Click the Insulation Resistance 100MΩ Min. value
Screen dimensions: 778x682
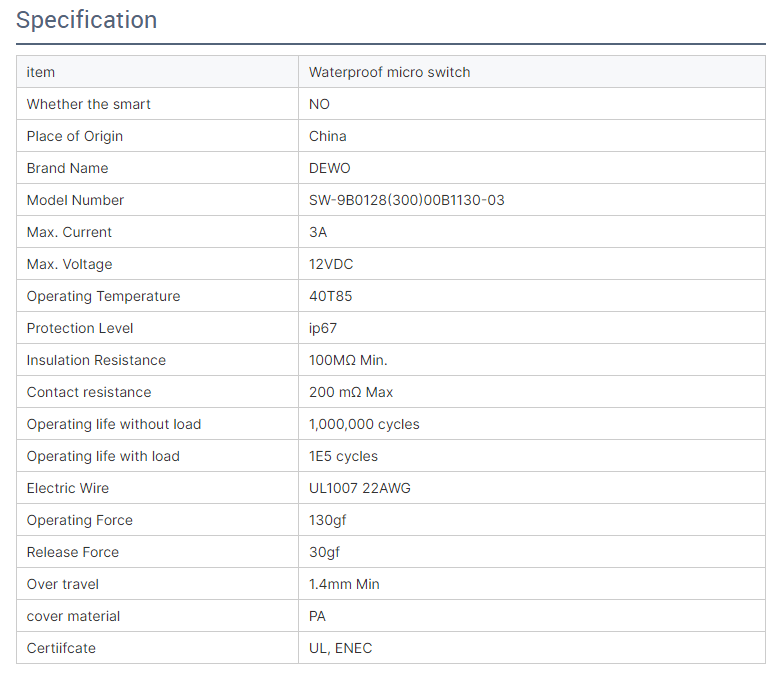(x=348, y=360)
